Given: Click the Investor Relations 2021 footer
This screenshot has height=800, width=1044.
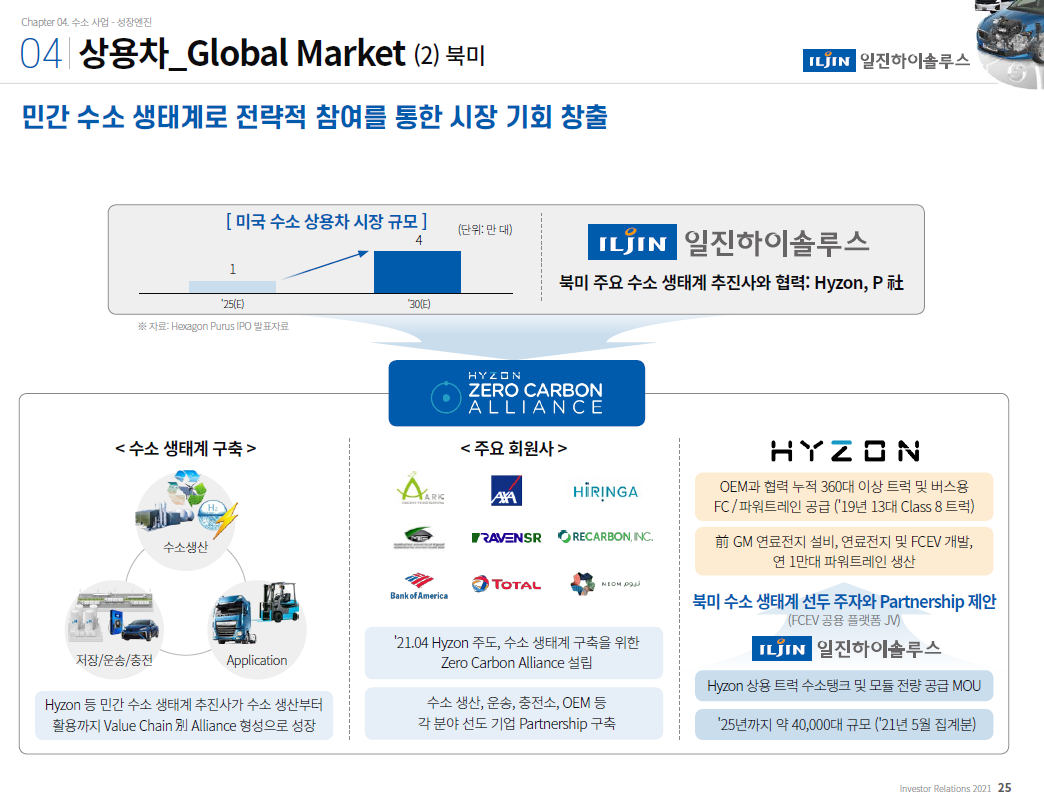Looking at the screenshot, I should pos(945,789).
